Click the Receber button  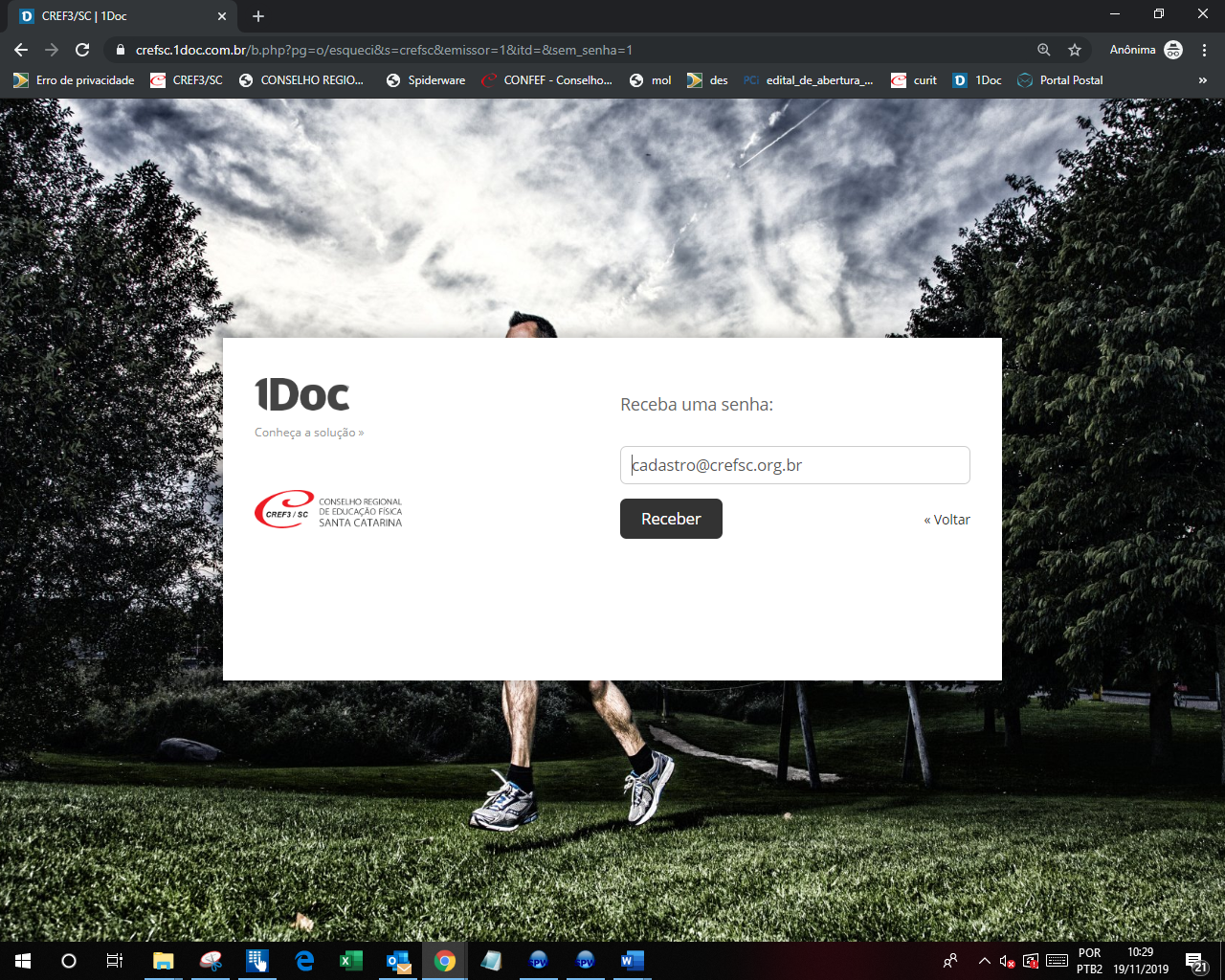point(671,519)
